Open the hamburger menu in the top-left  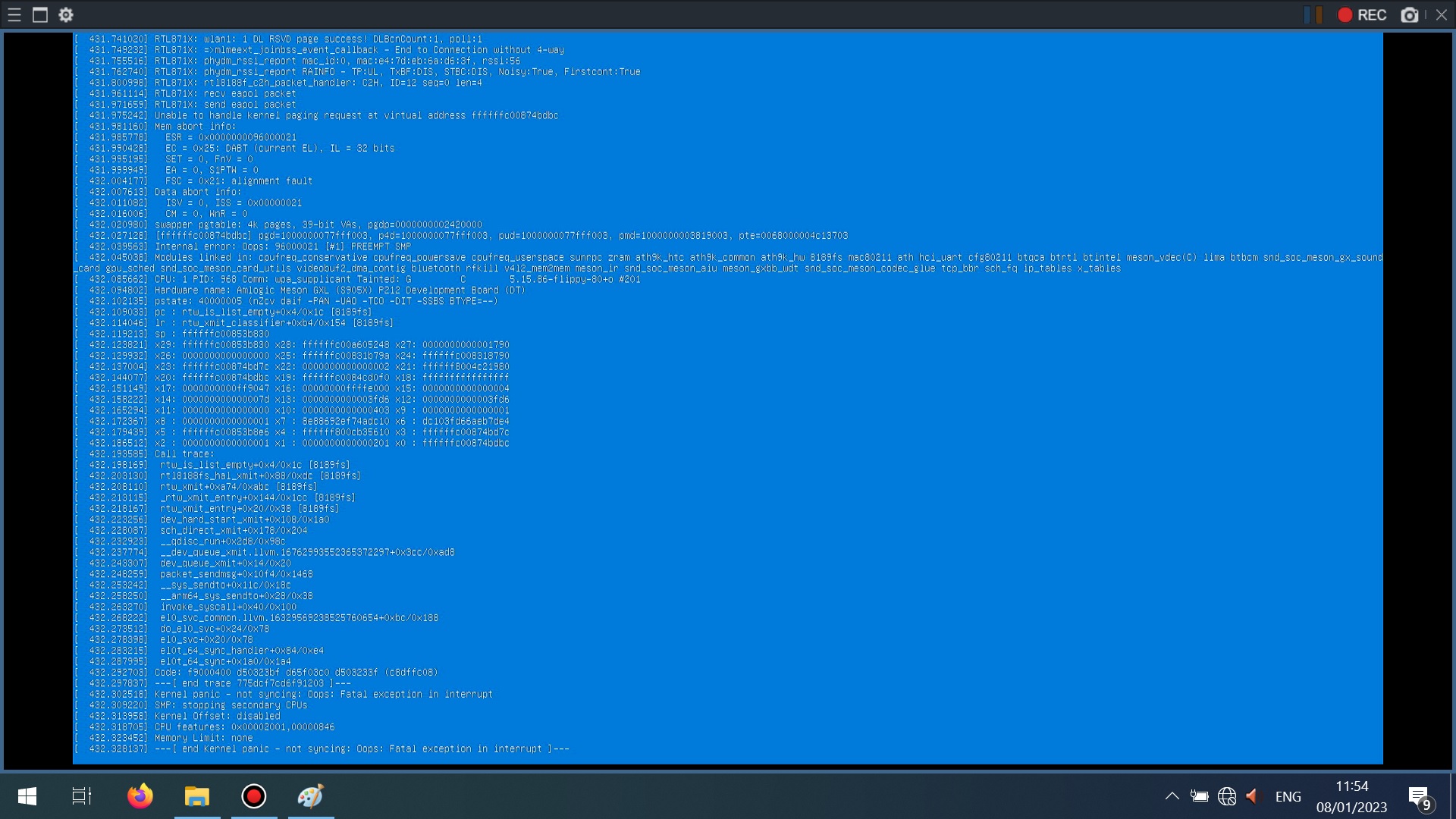coord(14,14)
